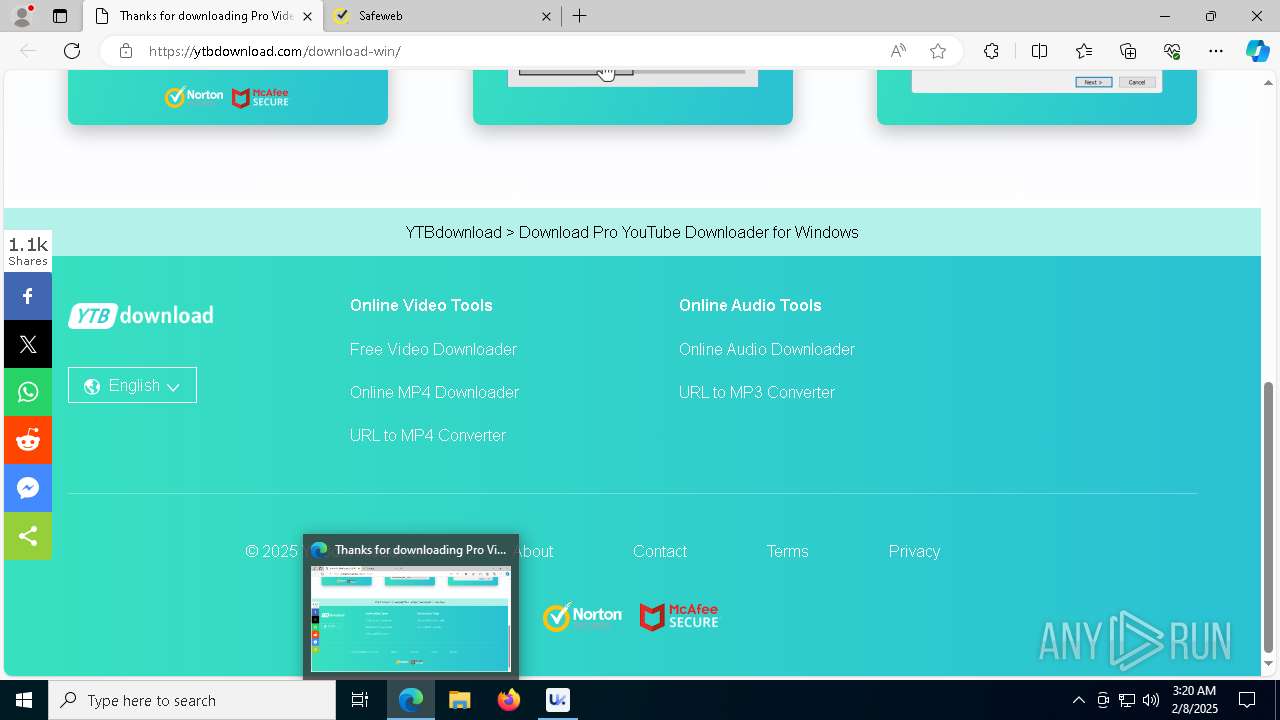1280x720 pixels.
Task: Click the YTB download footer logo
Action: (x=141, y=315)
